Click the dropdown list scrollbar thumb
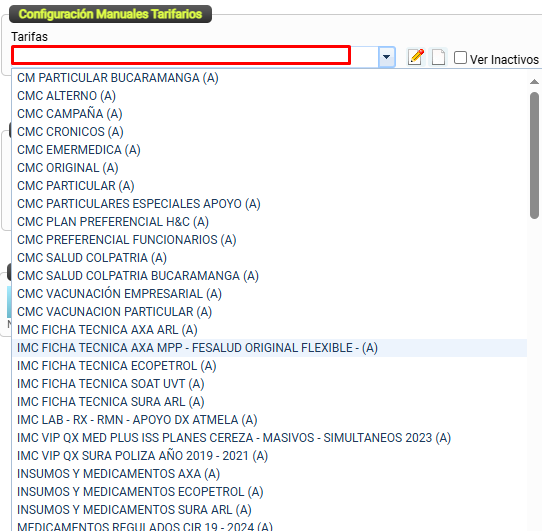Screen dimensions: 542x531 point(534,156)
